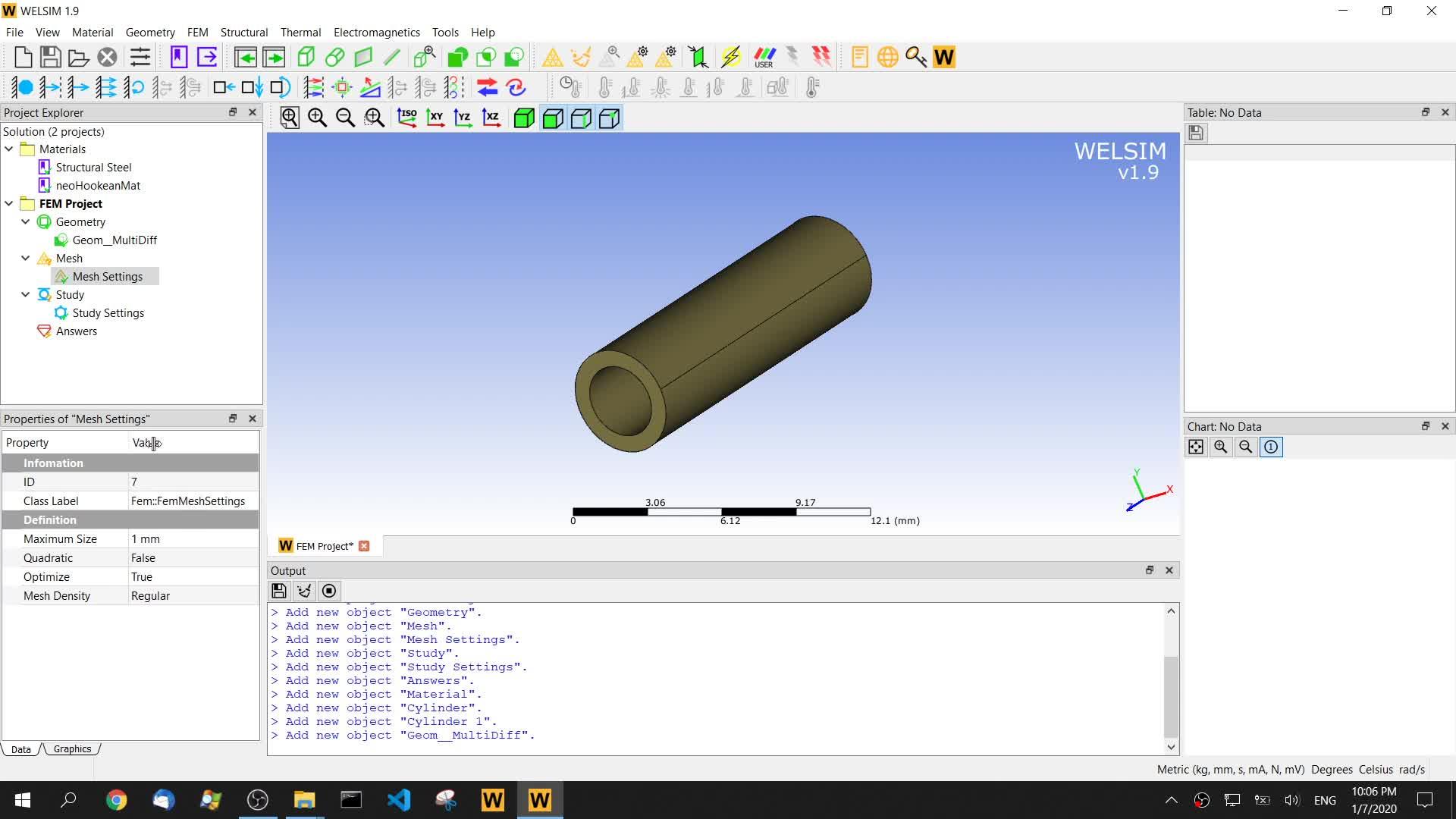The image size is (1456, 819).
Task: Collapse the Materials tree node
Action: click(9, 149)
